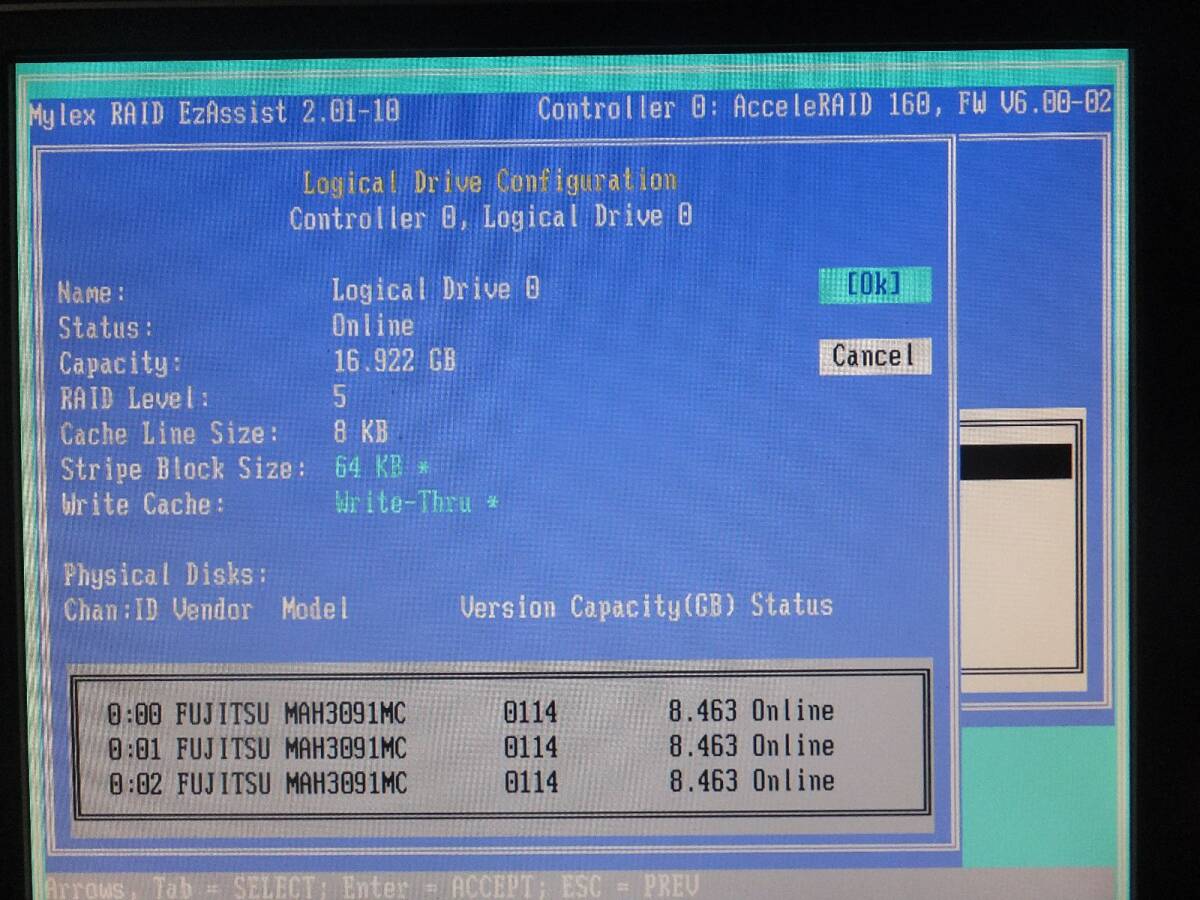Screen dimensions: 1200x900
Task: Click the RAID Level value 5
Action: pos(340,397)
